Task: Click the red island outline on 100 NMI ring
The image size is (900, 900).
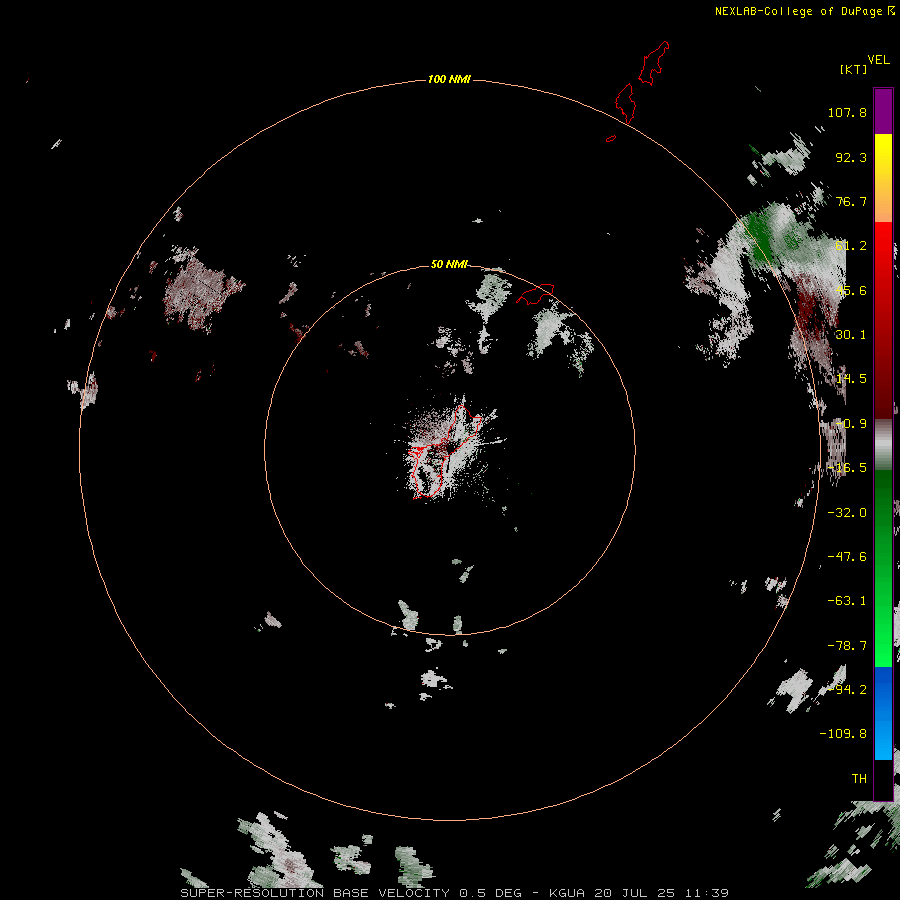Action: [x=625, y=103]
